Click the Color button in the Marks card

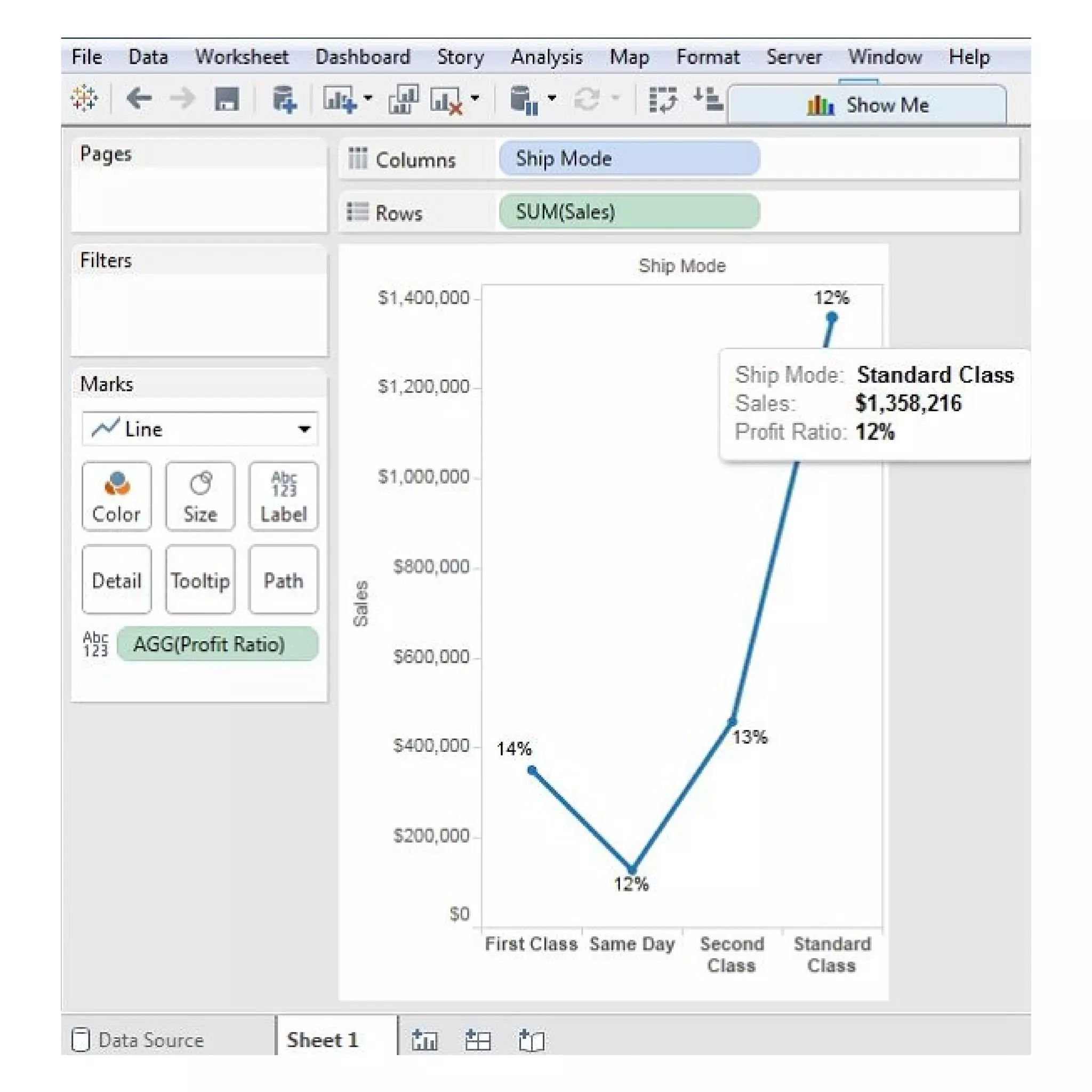(x=116, y=496)
